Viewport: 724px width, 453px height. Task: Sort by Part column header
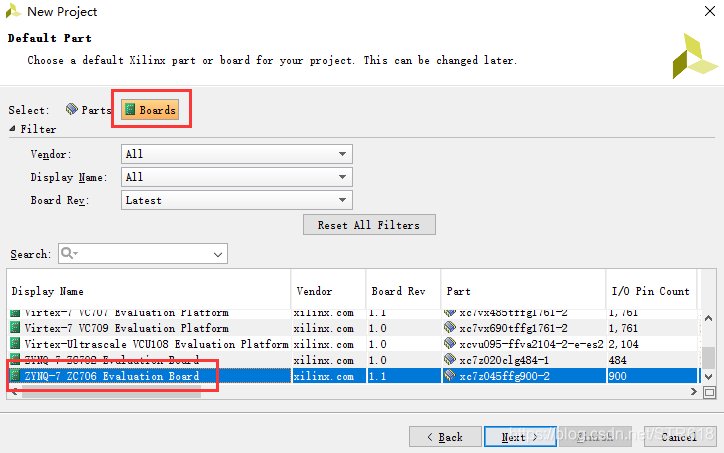tap(524, 291)
